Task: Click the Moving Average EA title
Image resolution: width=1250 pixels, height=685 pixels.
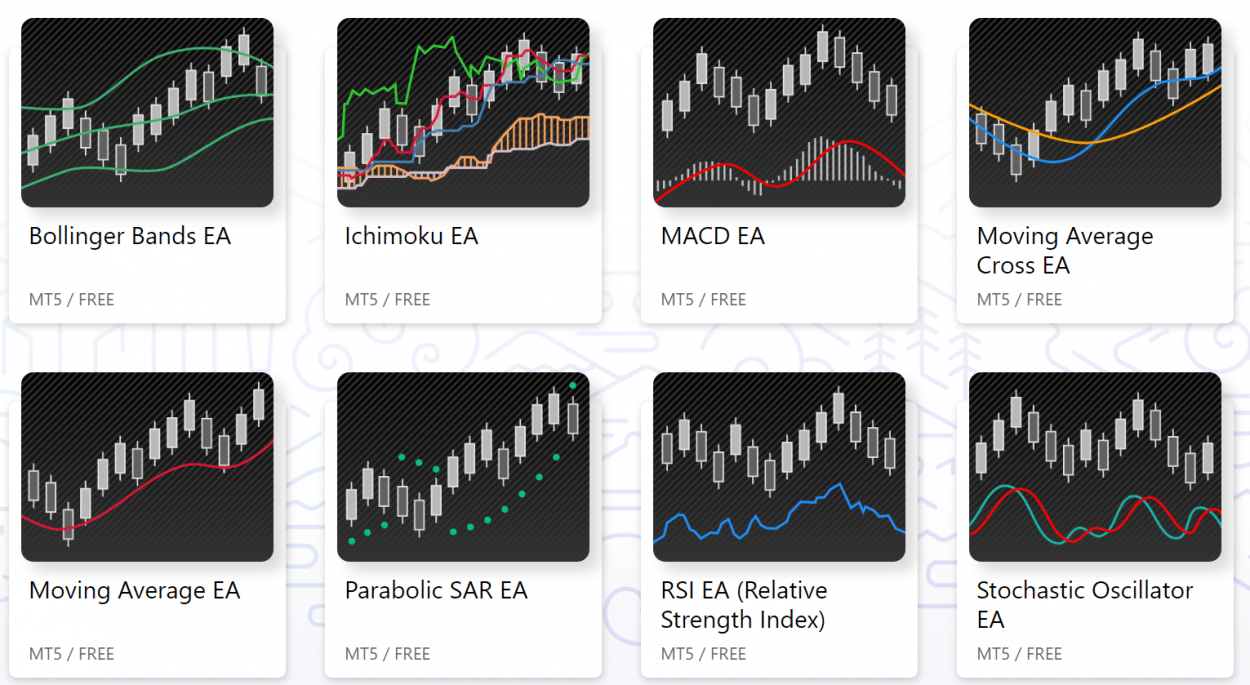Action: pyautogui.click(x=135, y=591)
